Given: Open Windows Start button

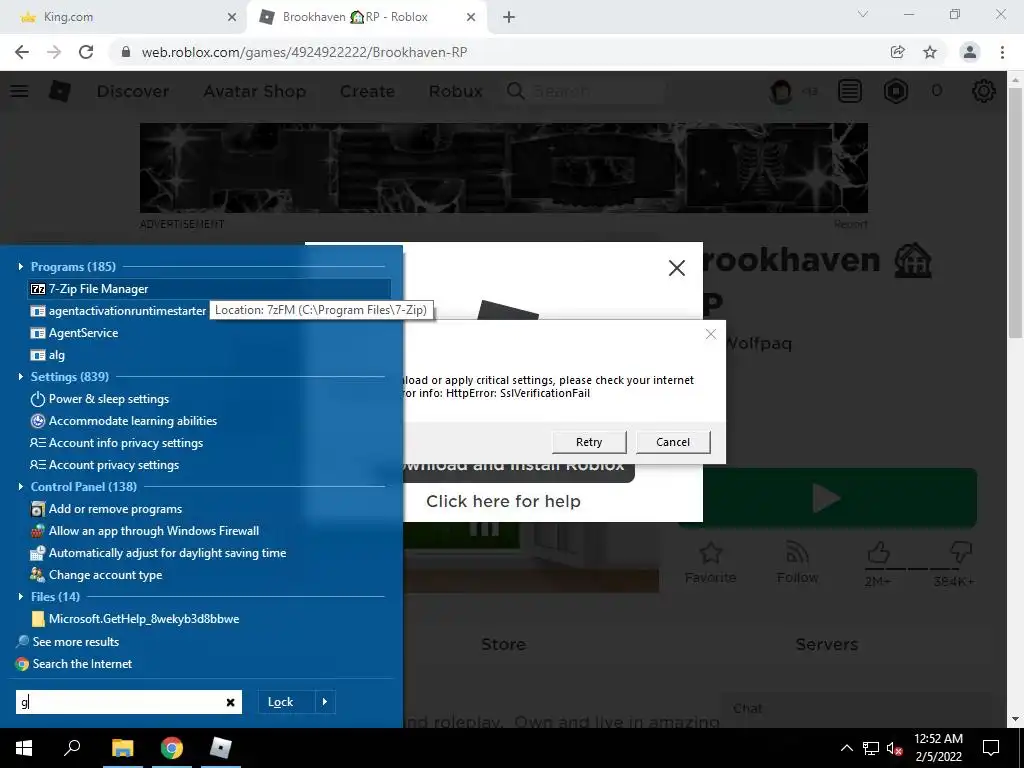Looking at the screenshot, I should (x=24, y=748).
